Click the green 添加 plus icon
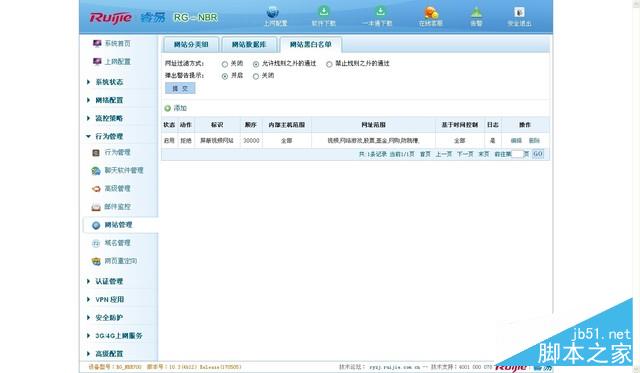The width and height of the screenshot is (640, 373). coord(167,108)
